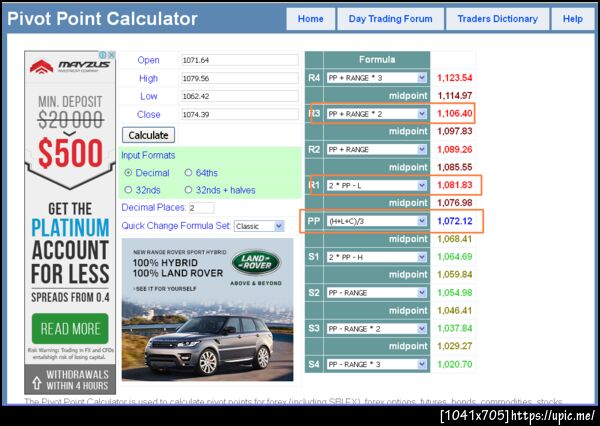Click the Mayzus logo in the ad
Screen dimensions: 600x426
point(70,66)
